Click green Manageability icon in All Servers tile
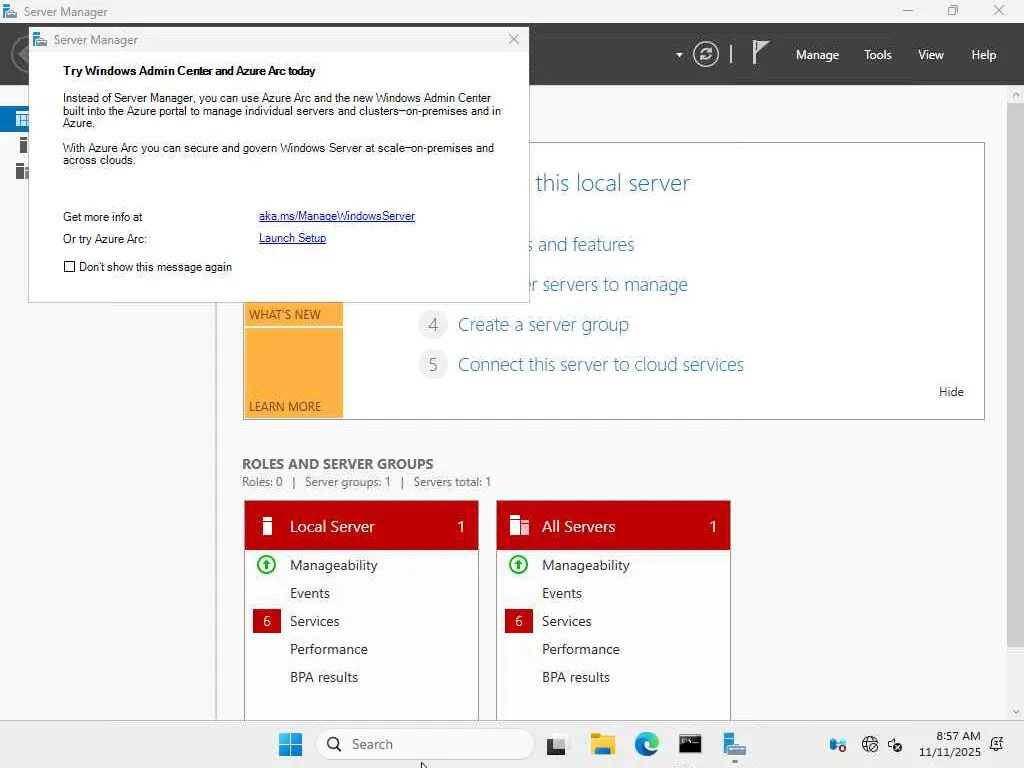Image resolution: width=1024 pixels, height=768 pixels. tap(519, 564)
